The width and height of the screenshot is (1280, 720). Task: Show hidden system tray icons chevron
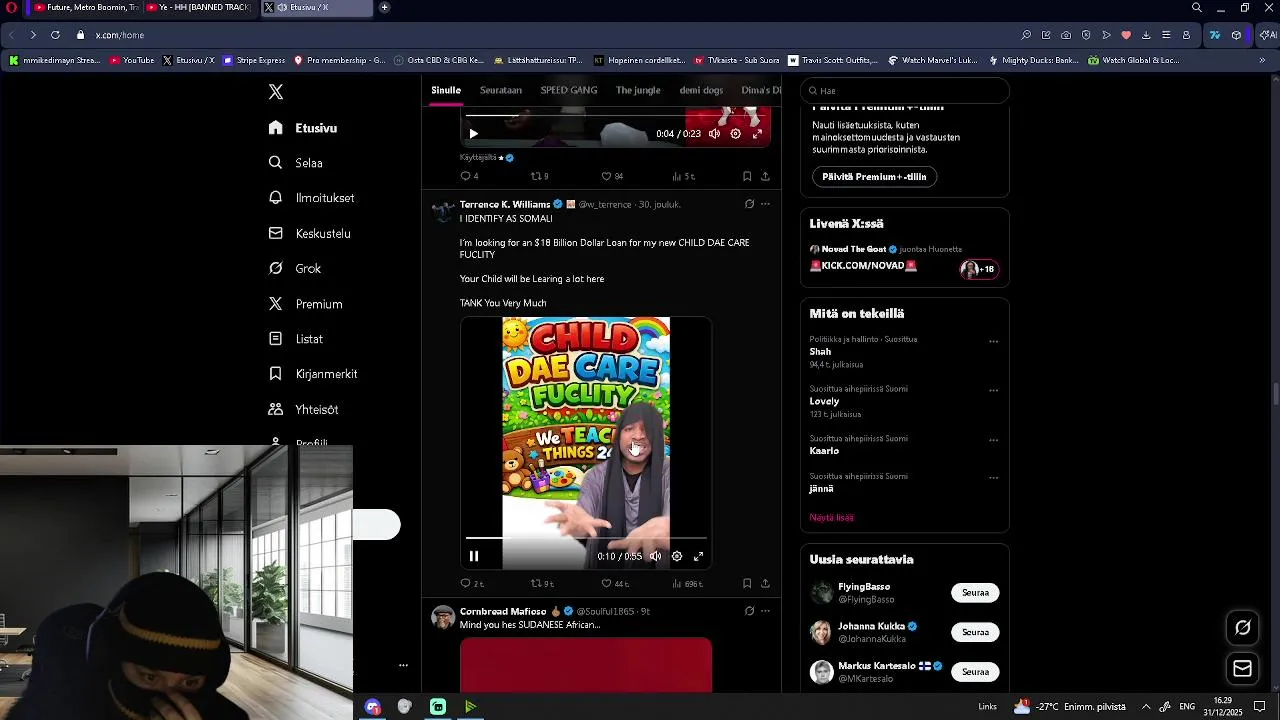click(x=1146, y=707)
